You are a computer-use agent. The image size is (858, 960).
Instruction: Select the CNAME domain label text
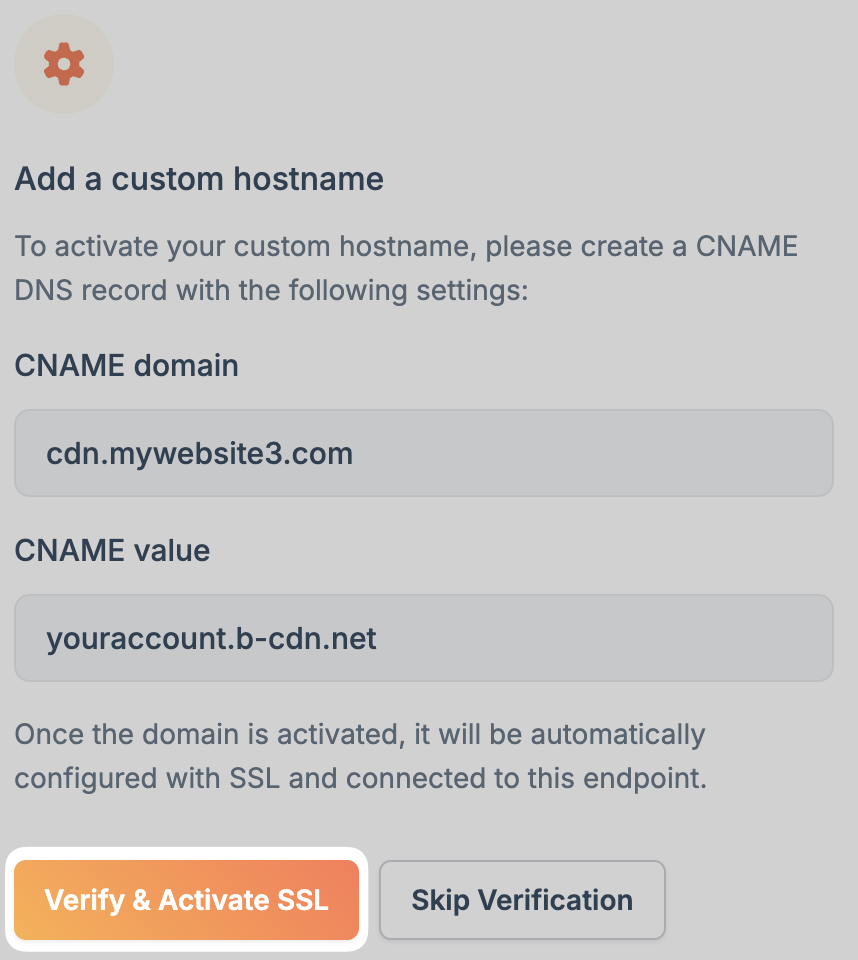pyautogui.click(x=125, y=365)
